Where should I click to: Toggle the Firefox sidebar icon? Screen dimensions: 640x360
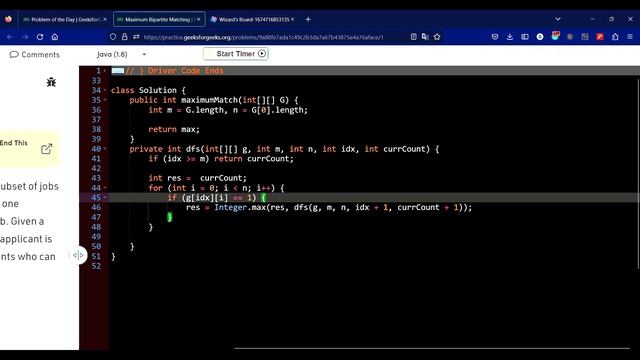[525, 37]
